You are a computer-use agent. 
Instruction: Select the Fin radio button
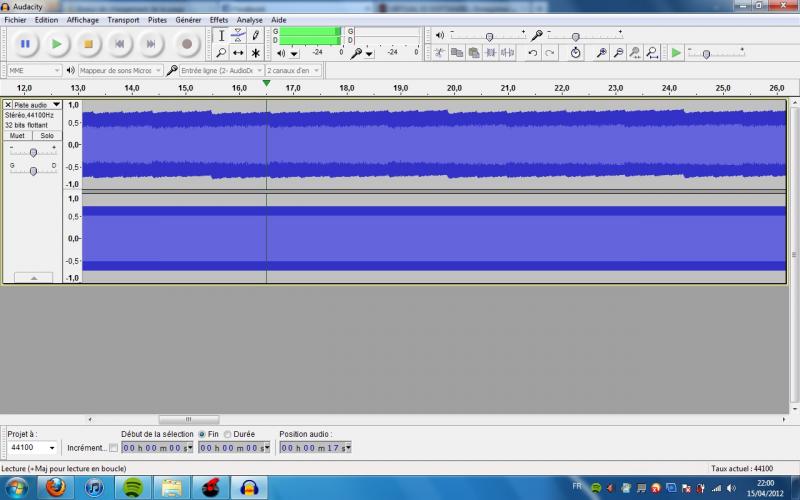pyautogui.click(x=202, y=434)
